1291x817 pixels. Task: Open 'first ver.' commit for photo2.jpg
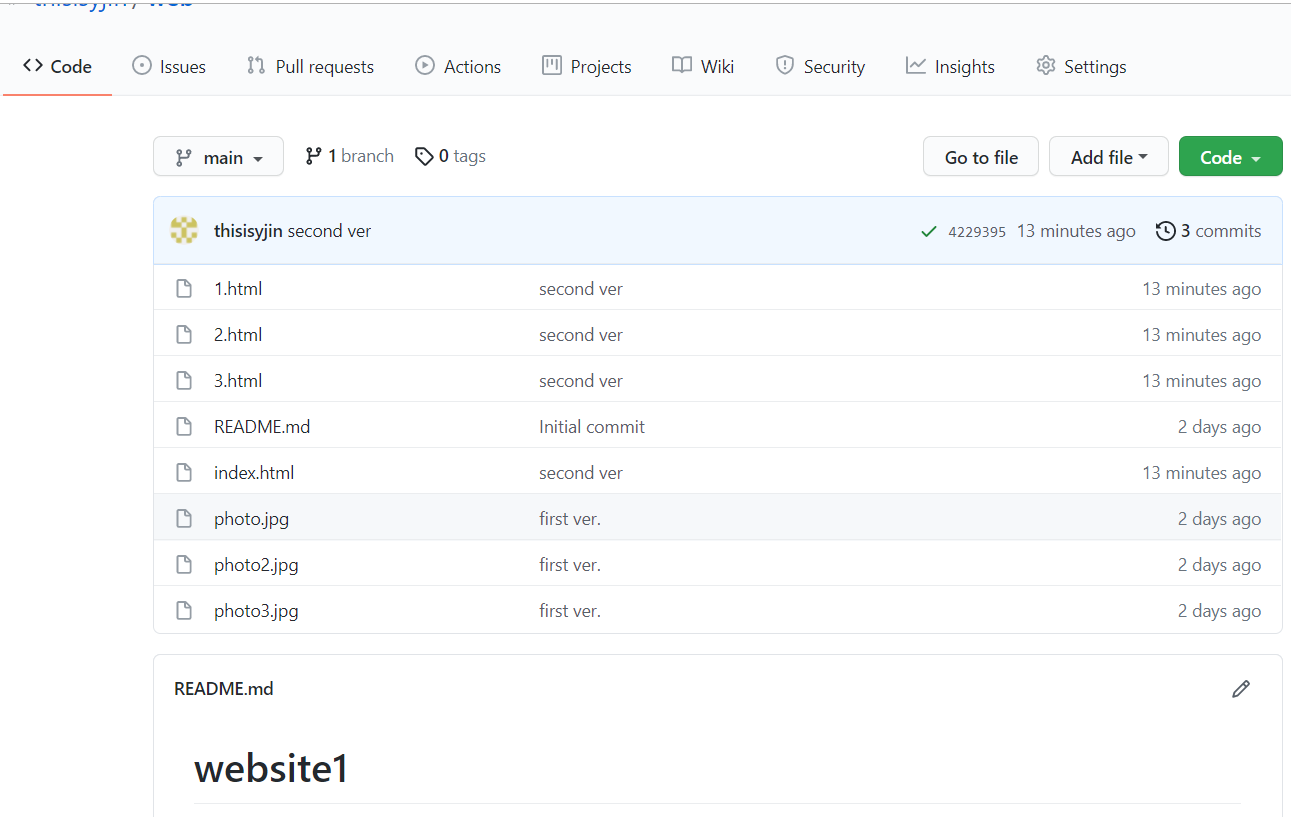click(570, 565)
